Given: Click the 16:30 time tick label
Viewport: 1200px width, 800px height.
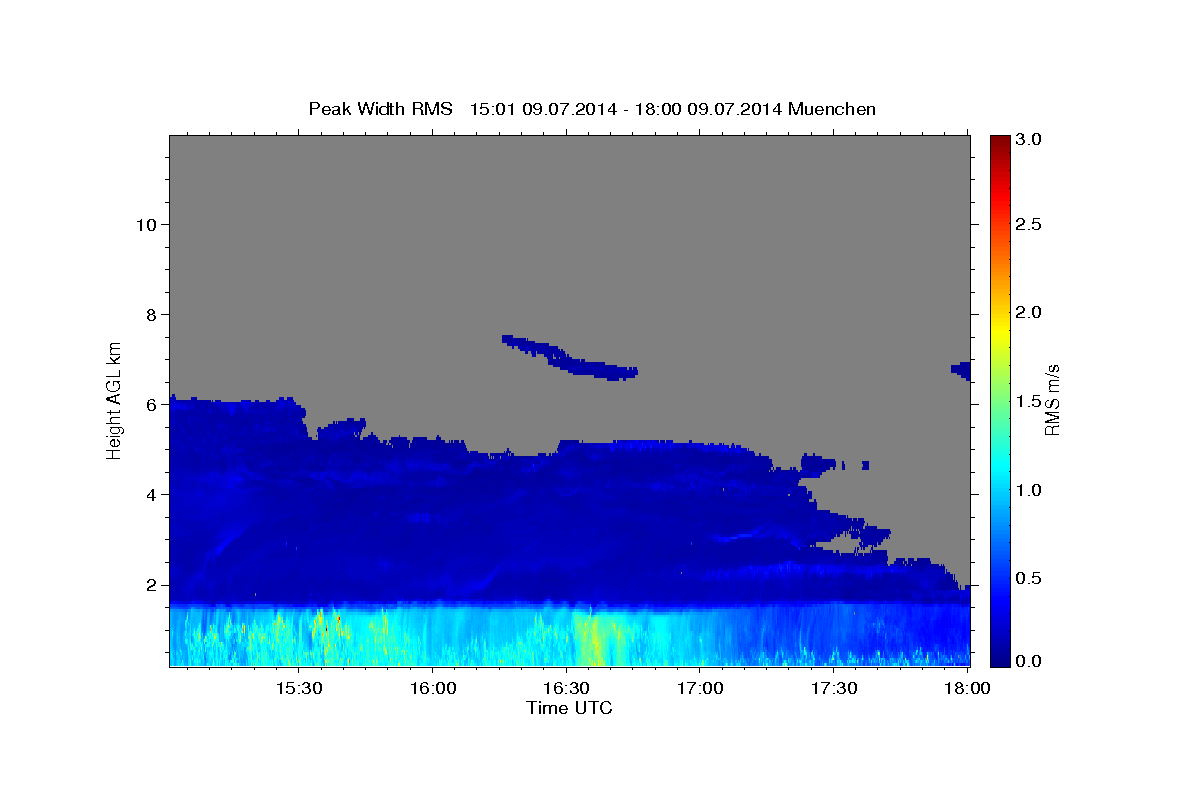Looking at the screenshot, I should (566, 689).
